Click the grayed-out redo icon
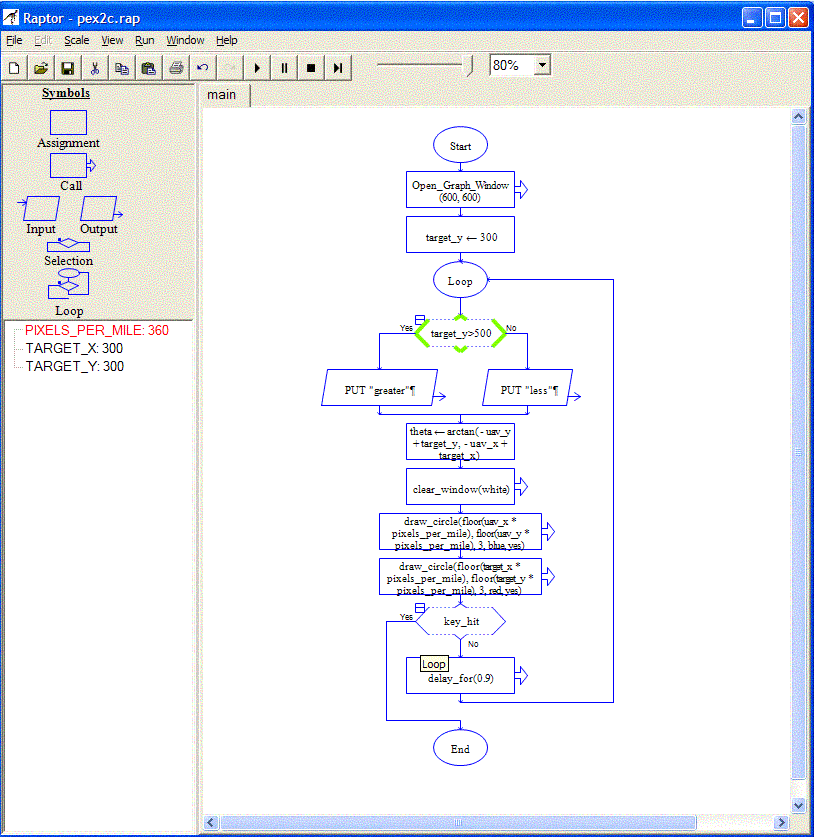Screen dimensions: 814x837 pos(230,68)
